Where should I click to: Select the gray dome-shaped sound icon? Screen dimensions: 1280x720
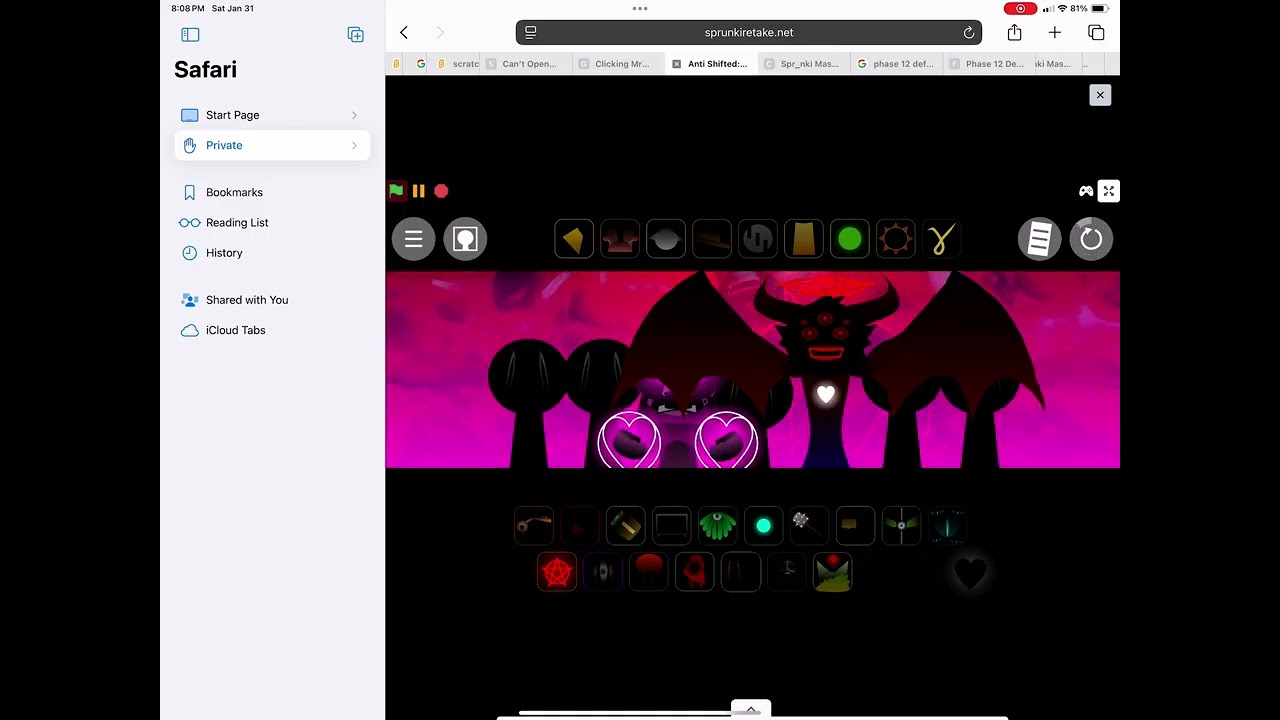click(x=666, y=240)
